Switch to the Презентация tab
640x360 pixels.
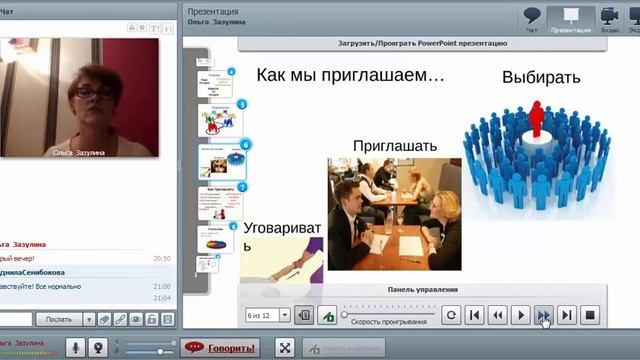pos(570,19)
